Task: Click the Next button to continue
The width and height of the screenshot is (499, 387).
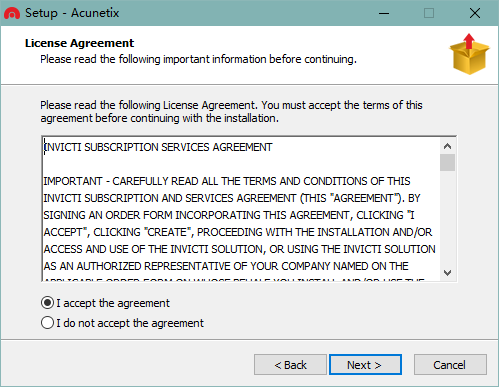Action: [365, 365]
